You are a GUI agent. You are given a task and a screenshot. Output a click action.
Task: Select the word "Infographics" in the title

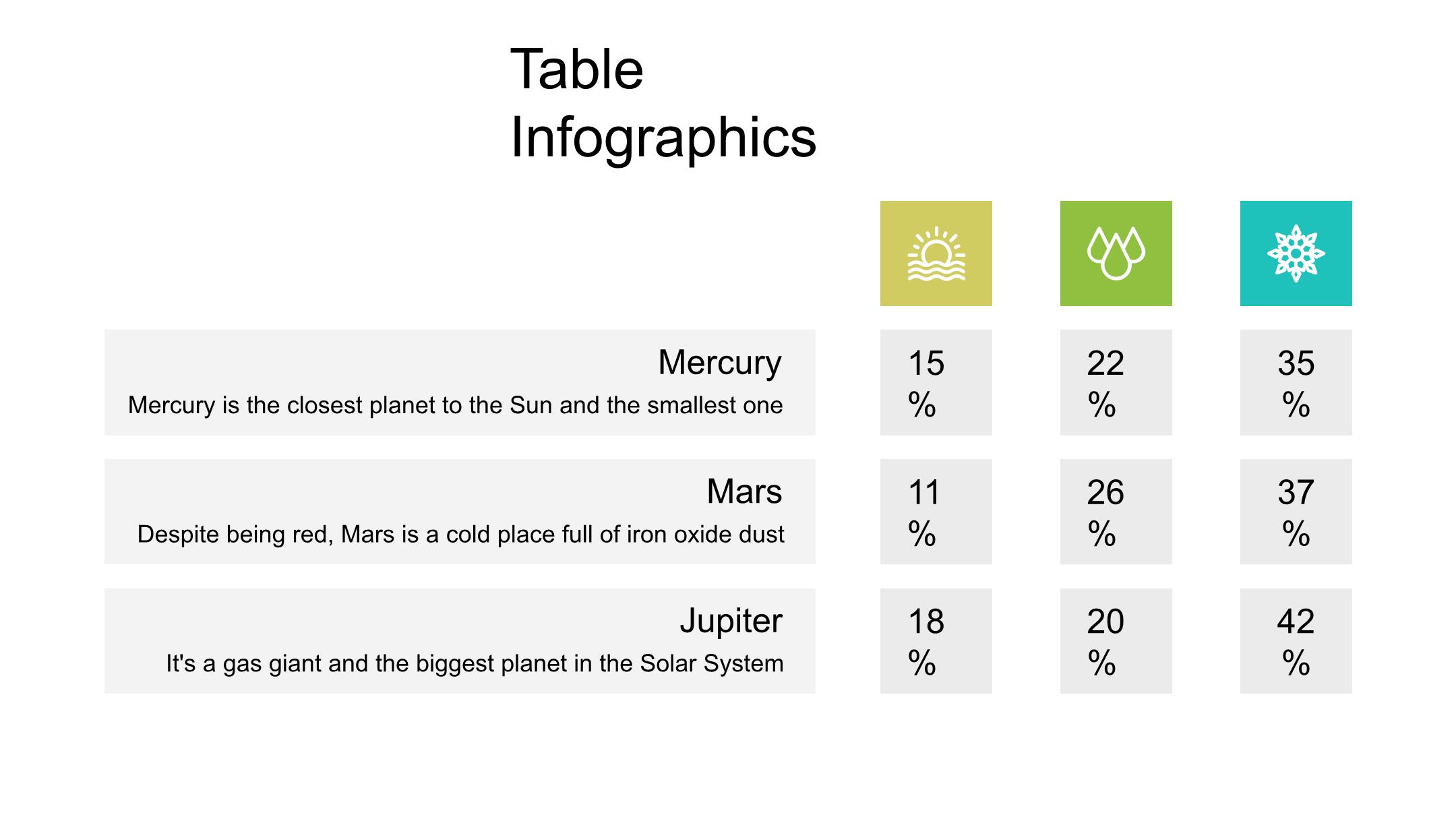point(663,138)
